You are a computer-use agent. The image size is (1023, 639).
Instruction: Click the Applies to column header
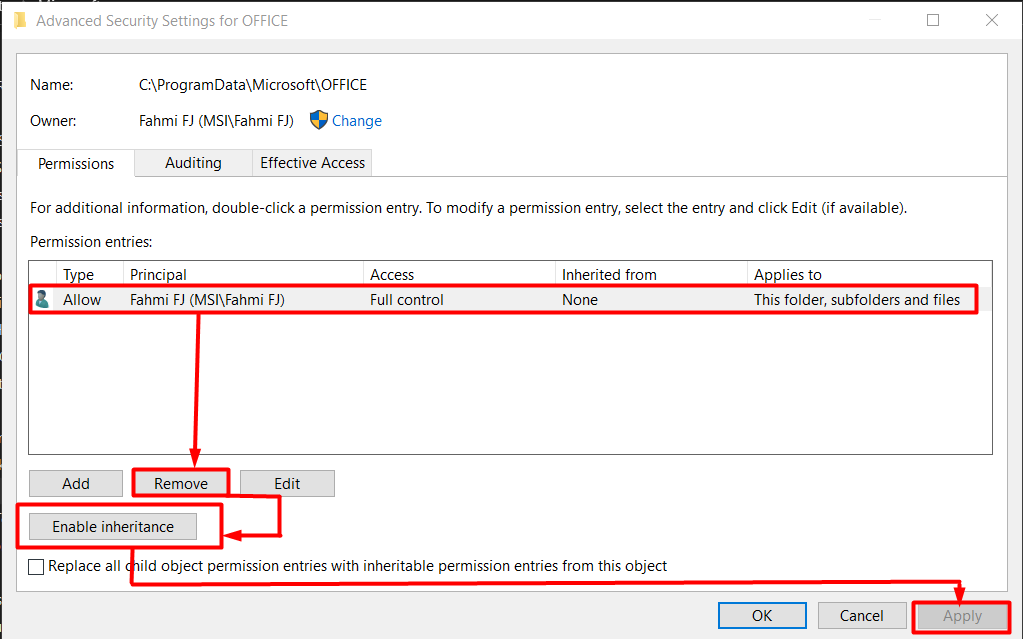tap(788, 274)
